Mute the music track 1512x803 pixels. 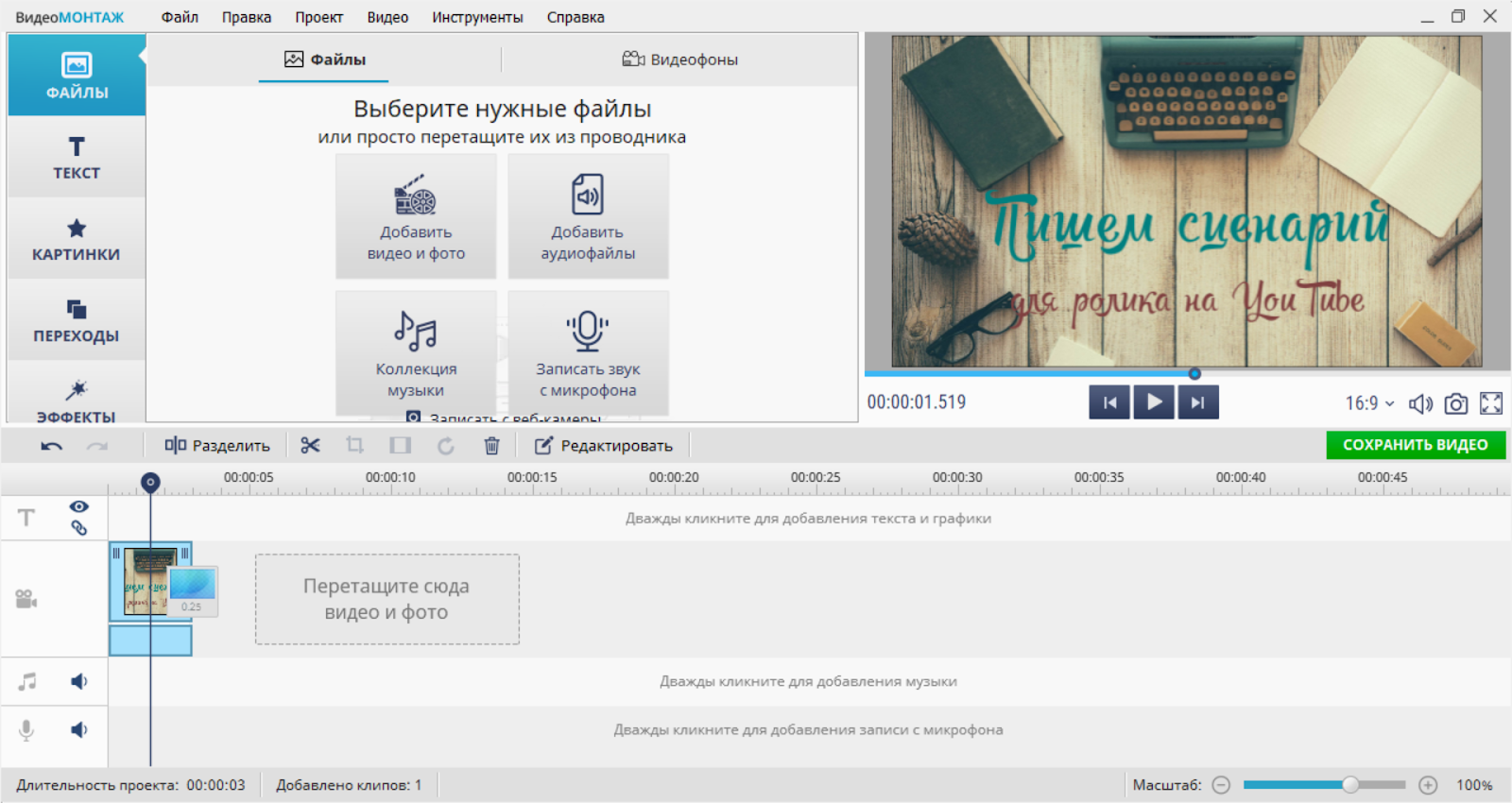click(79, 681)
